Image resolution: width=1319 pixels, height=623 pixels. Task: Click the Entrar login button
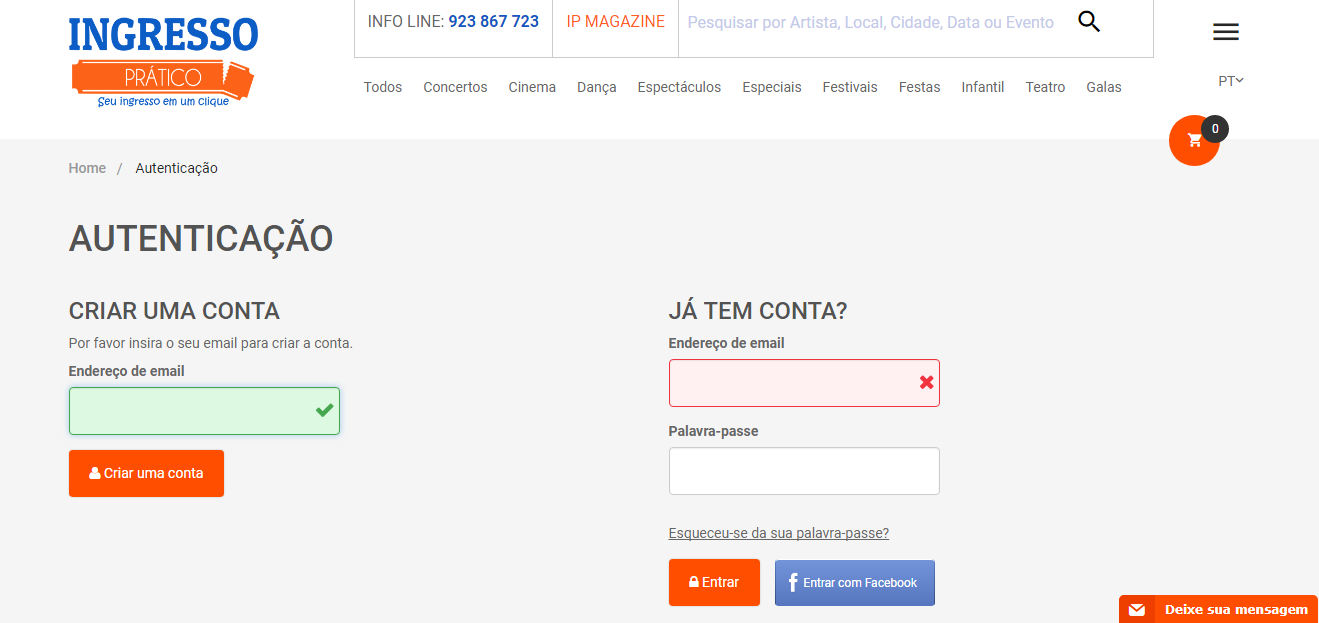(x=714, y=582)
